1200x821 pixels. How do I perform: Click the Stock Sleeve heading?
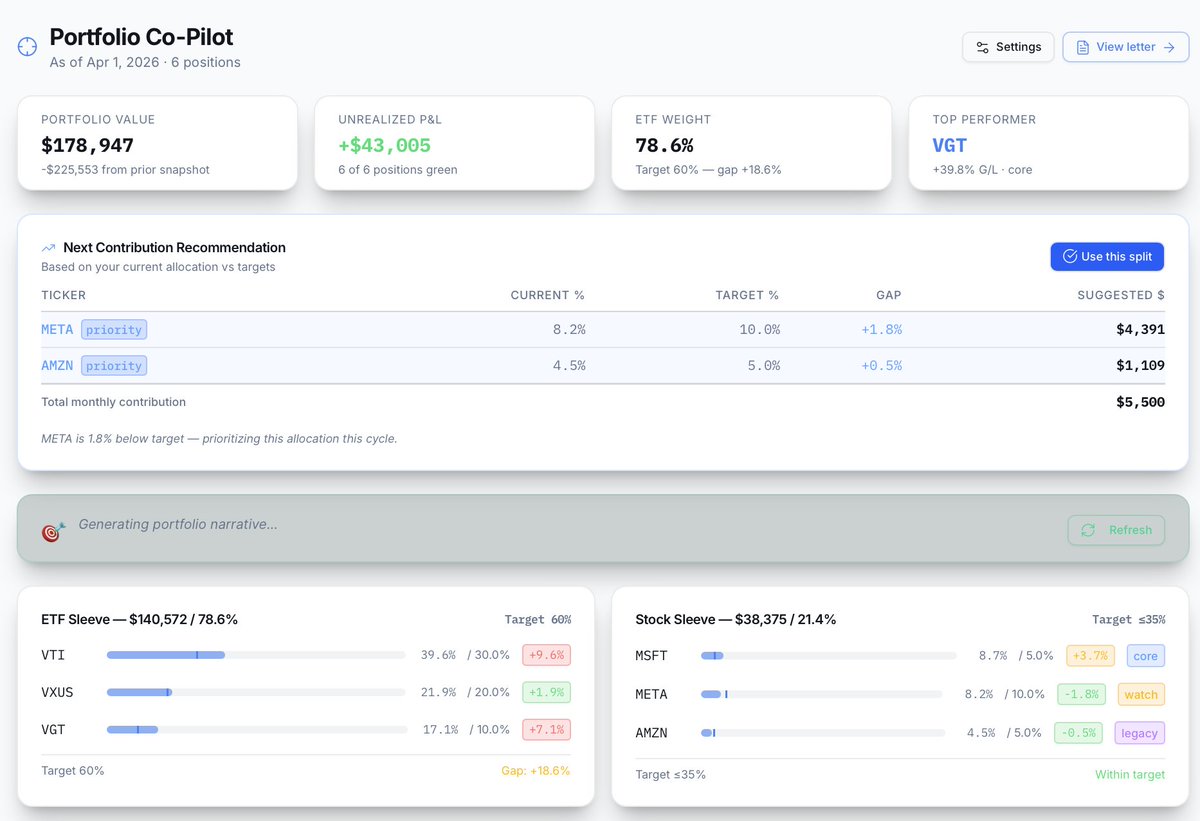coord(736,619)
